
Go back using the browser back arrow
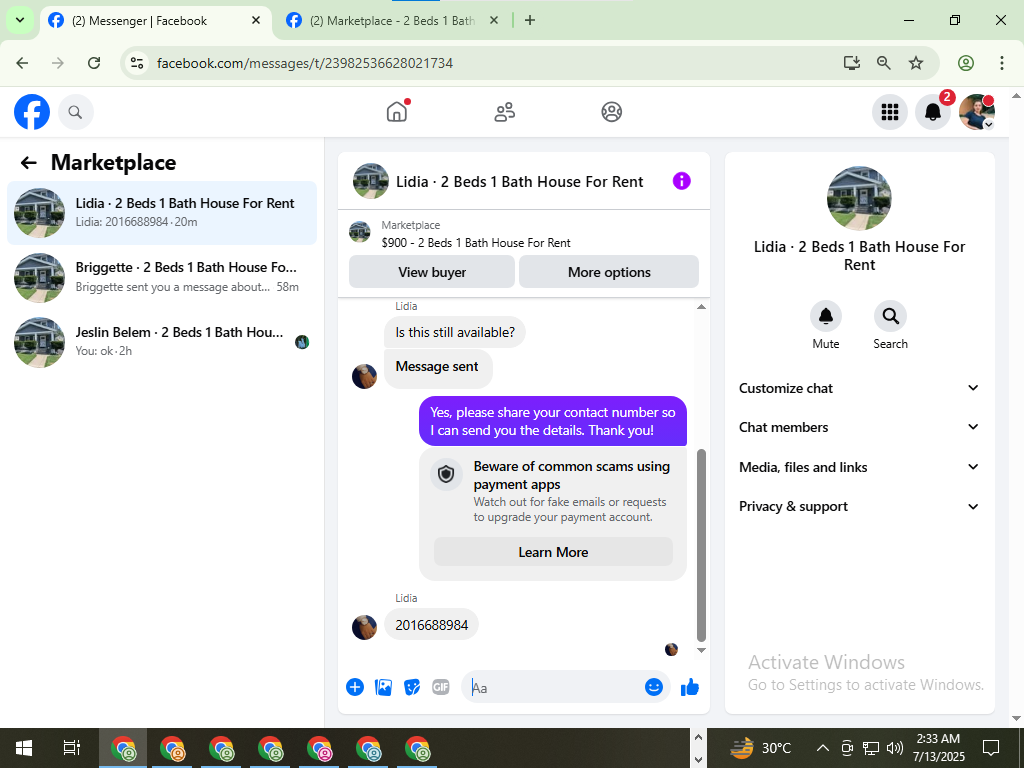tap(22, 63)
